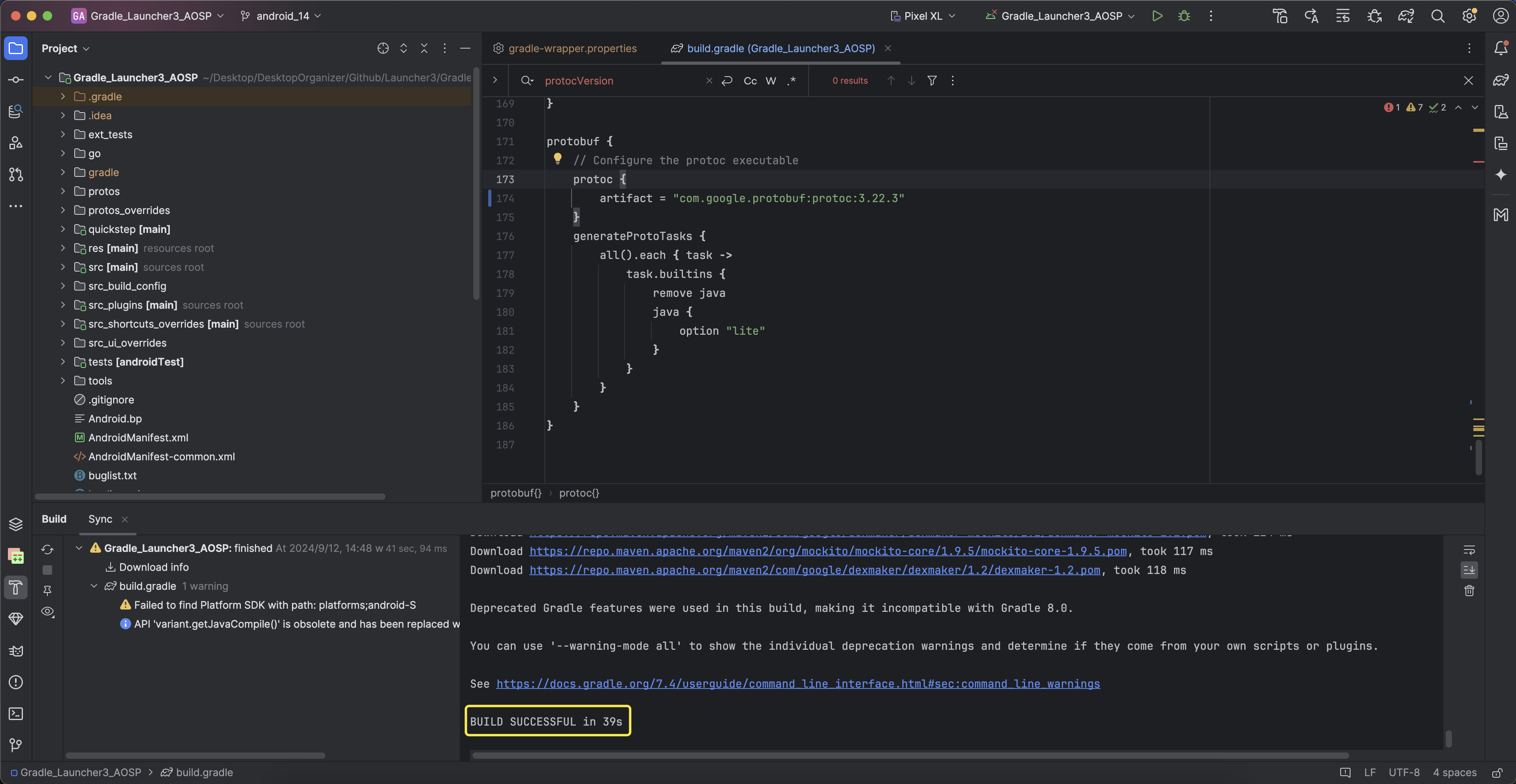
Task: Open the Problems tool window
Action: click(x=16, y=682)
